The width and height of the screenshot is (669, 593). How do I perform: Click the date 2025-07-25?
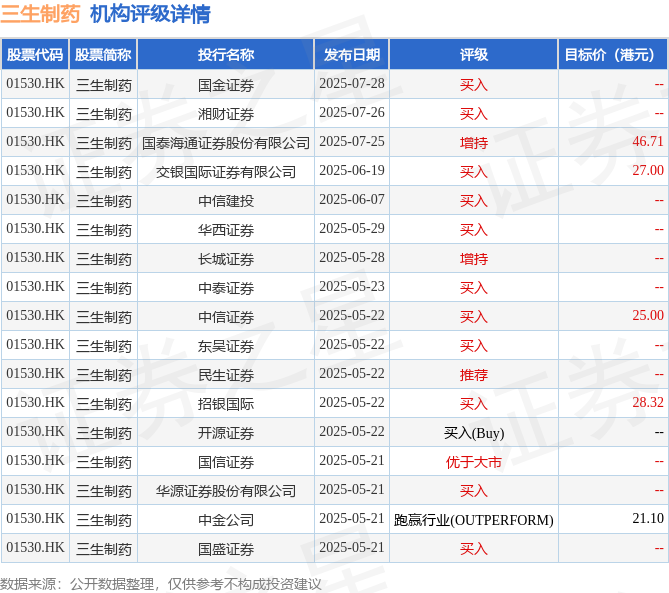(352, 142)
